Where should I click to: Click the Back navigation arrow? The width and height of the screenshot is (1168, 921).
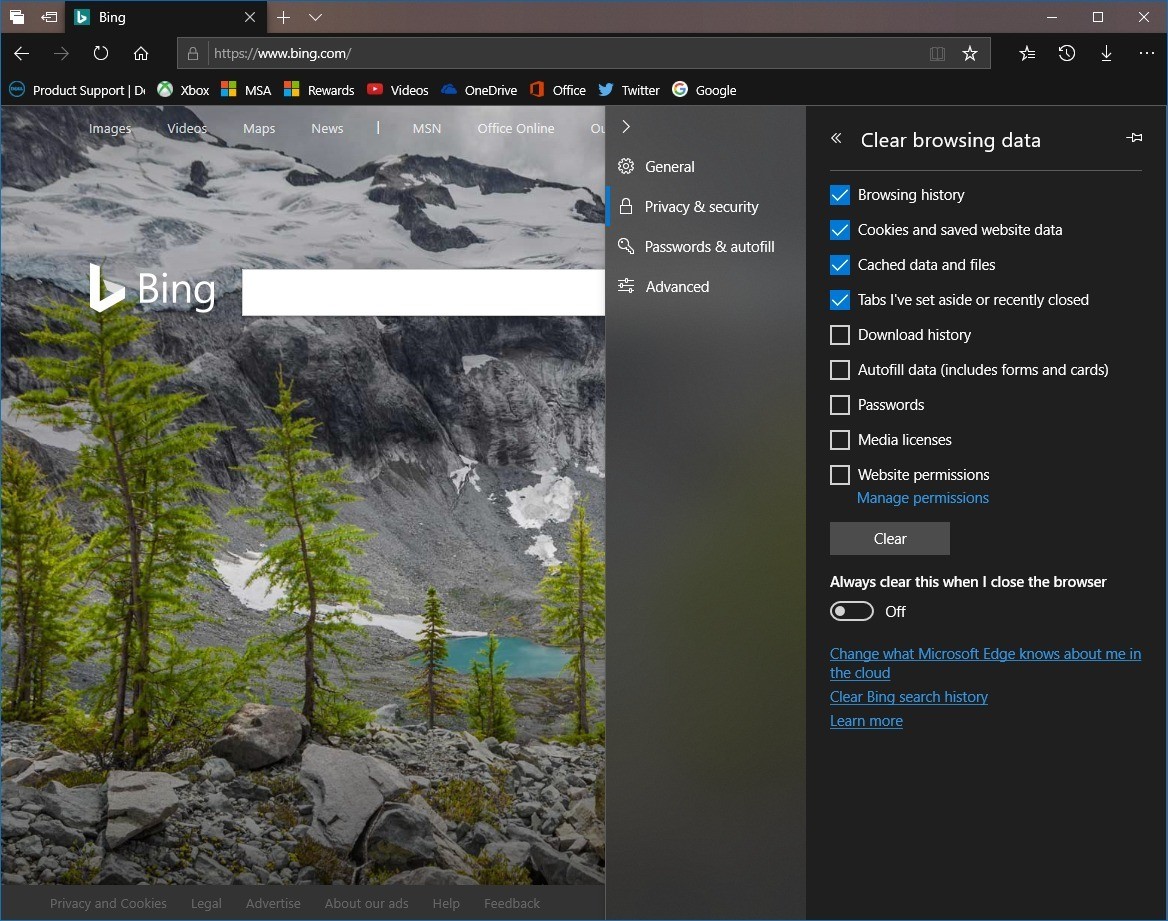(22, 54)
